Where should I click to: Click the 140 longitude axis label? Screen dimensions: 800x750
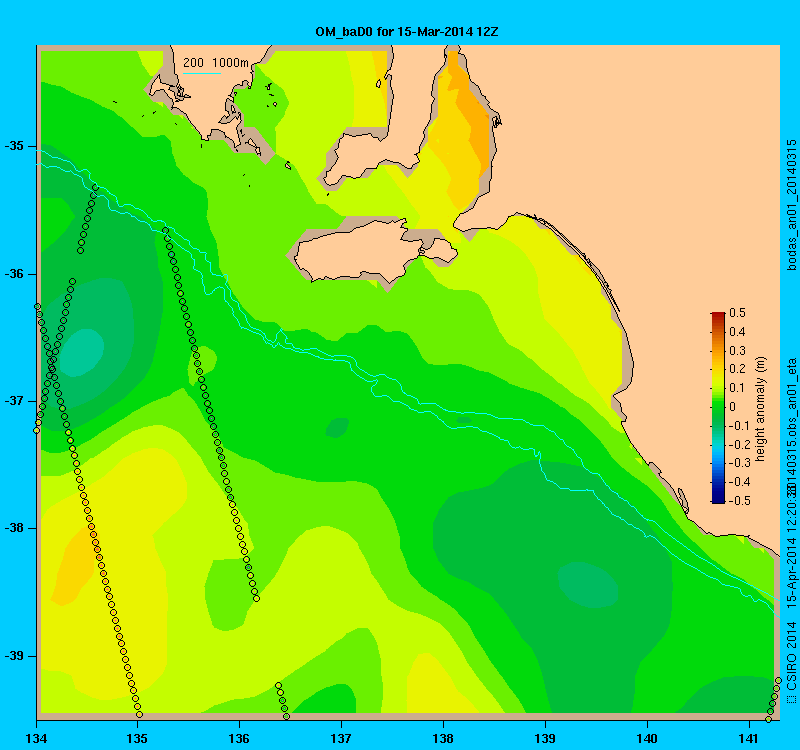[x=647, y=738]
